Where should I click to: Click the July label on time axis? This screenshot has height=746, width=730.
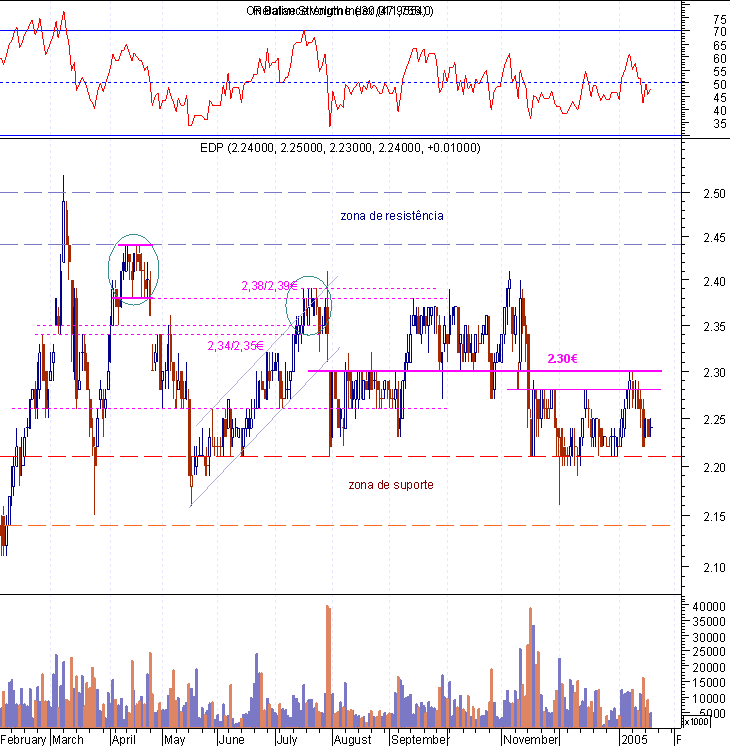click(x=287, y=739)
